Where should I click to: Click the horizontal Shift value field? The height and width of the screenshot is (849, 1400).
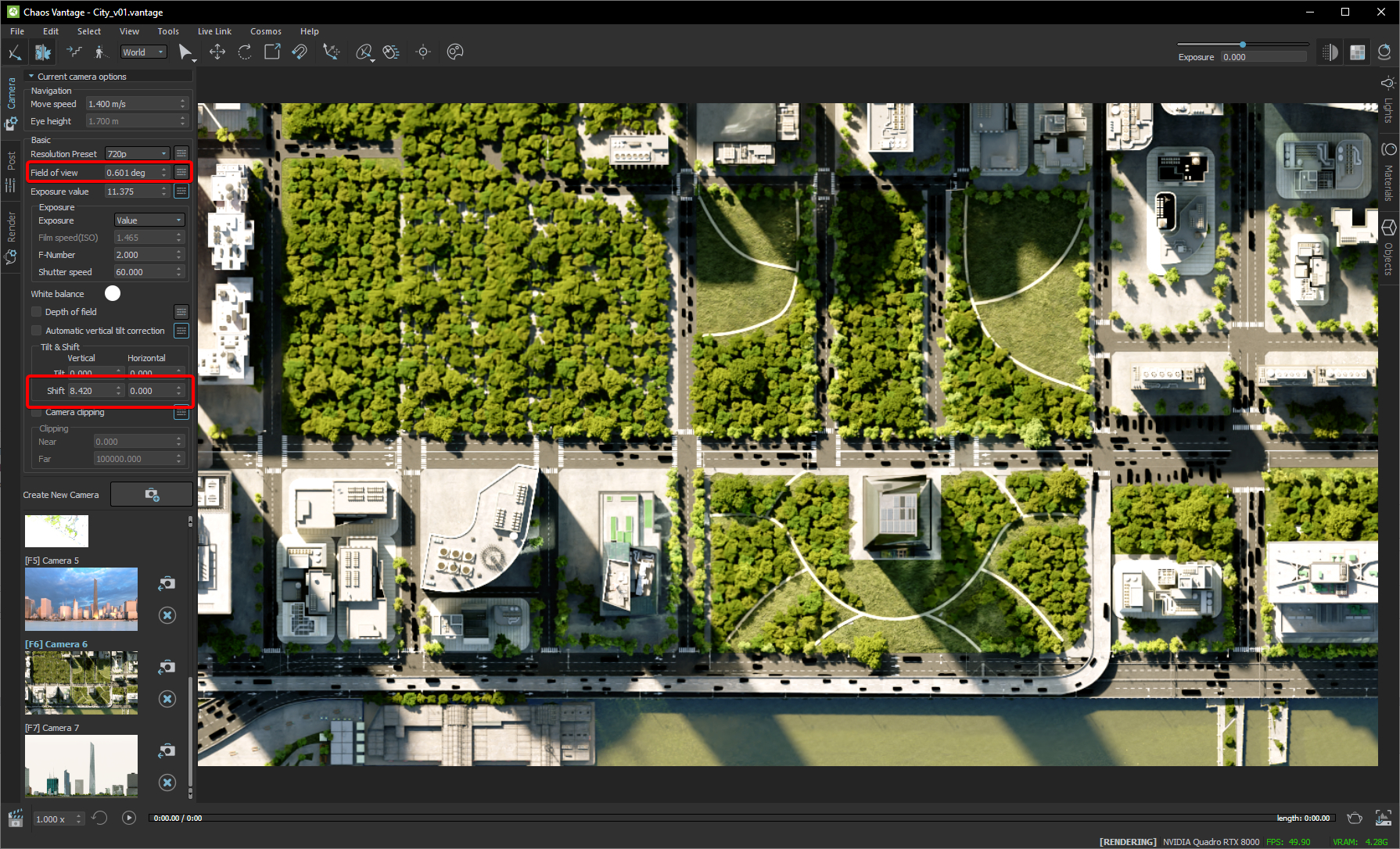point(156,391)
